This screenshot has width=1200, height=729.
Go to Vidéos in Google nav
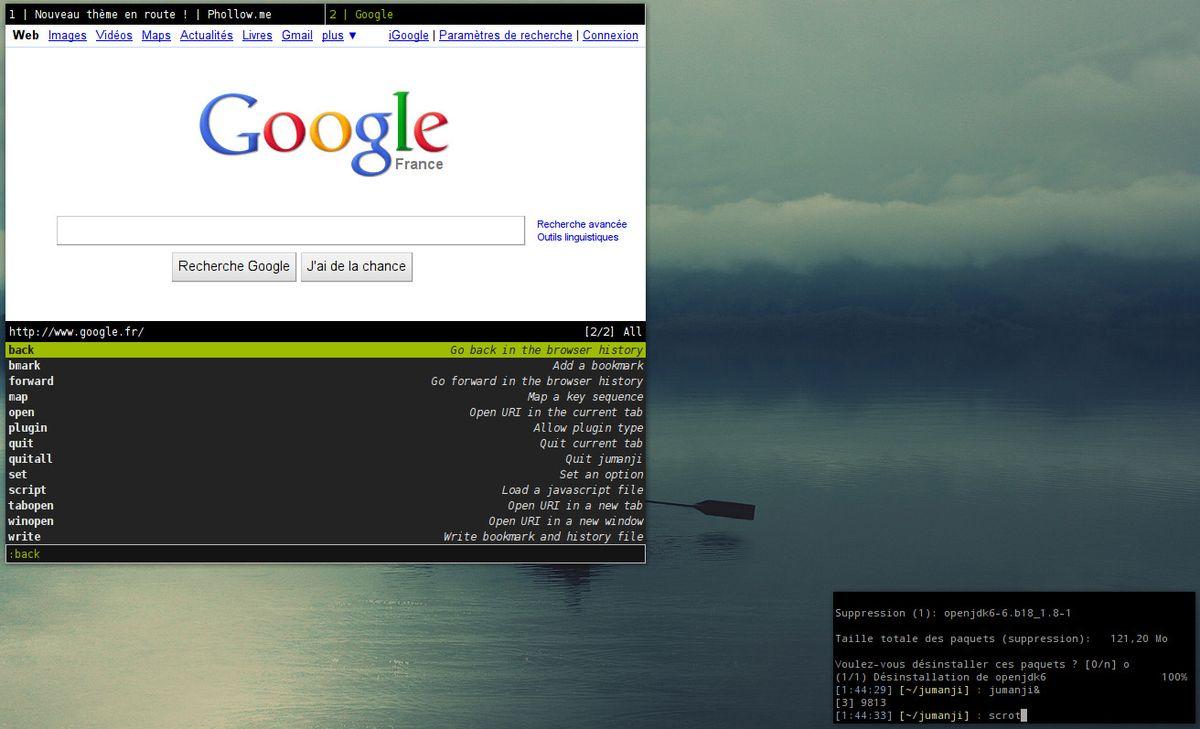pos(114,35)
